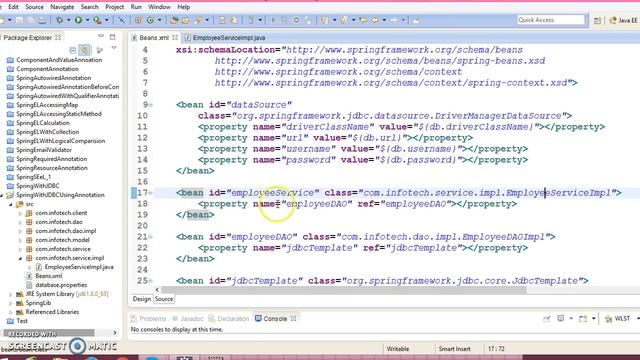The height and width of the screenshot is (360, 640).
Task: Switch to EmployeeServiceImpl.java editor tab
Action: click(x=225, y=38)
